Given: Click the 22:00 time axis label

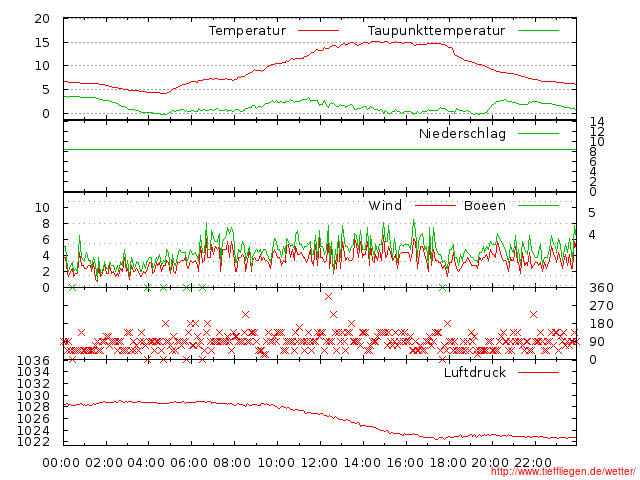Looking at the screenshot, I should (x=533, y=463).
